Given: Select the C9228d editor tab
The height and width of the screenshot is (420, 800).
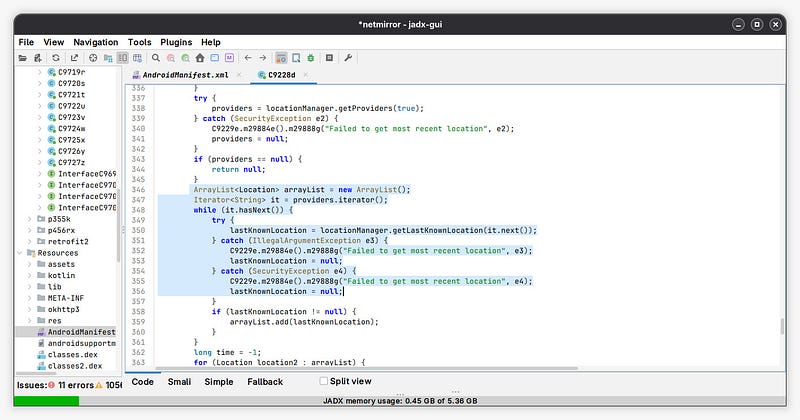Looking at the screenshot, I should [x=282, y=75].
